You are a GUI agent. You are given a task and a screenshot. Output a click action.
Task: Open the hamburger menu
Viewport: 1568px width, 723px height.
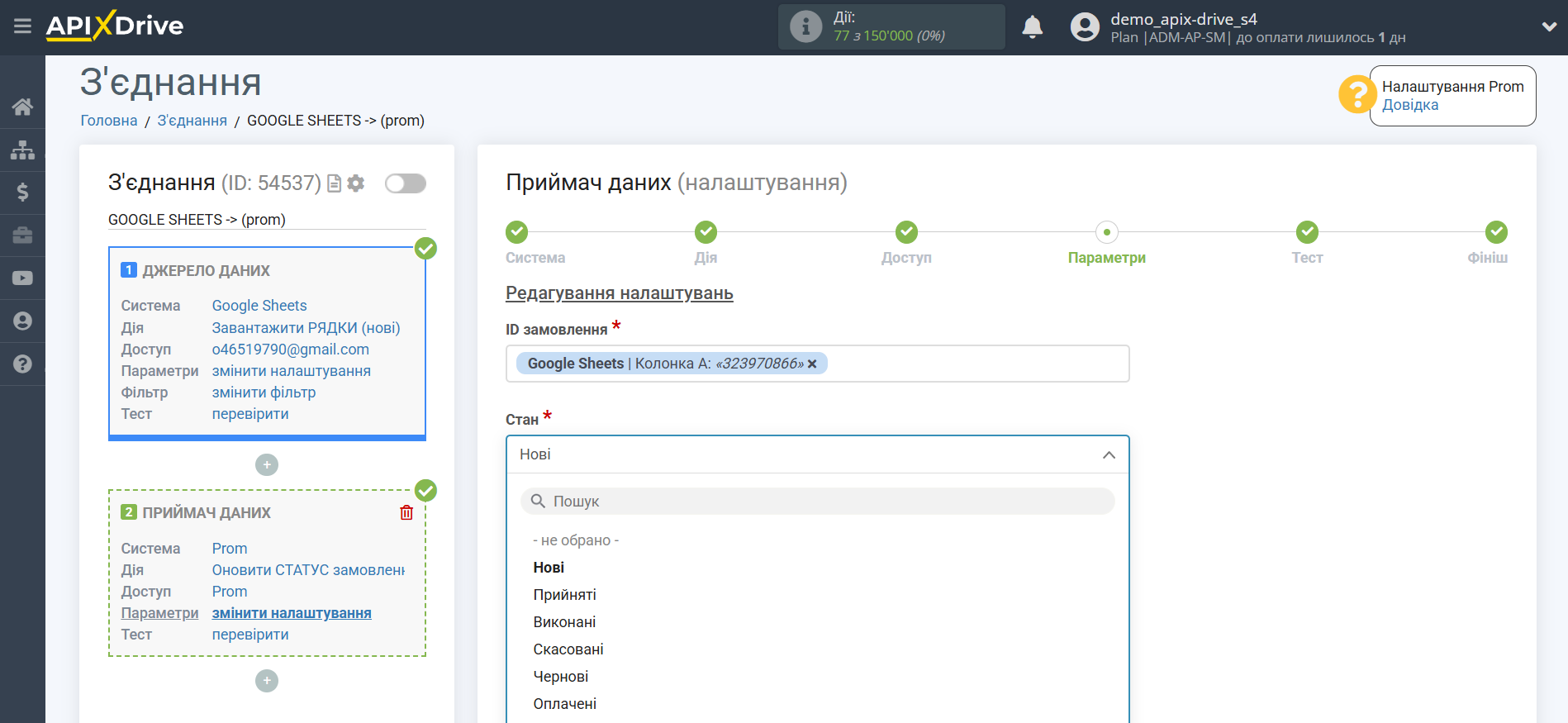tap(22, 26)
